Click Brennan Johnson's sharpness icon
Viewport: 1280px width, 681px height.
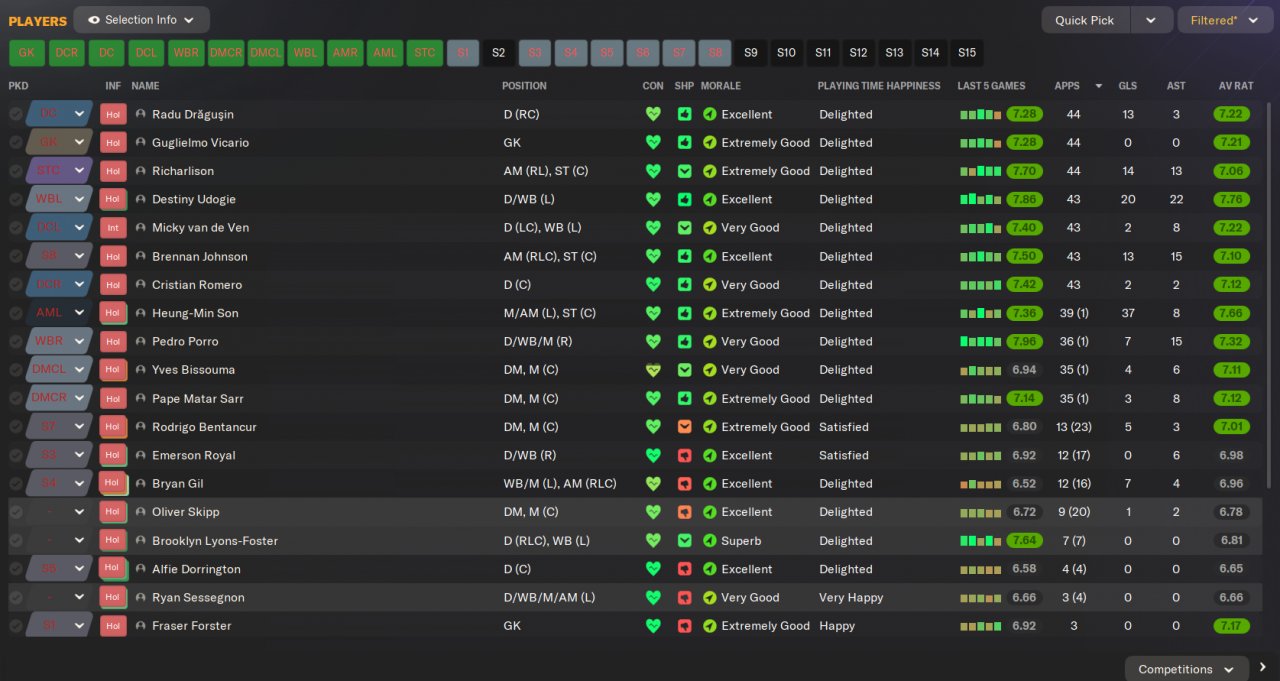point(684,257)
